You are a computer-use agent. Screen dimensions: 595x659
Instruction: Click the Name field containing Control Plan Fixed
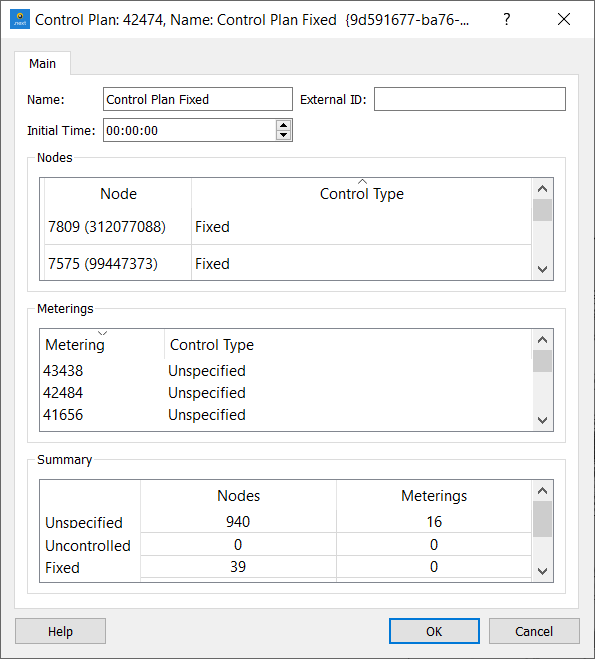[x=198, y=99]
